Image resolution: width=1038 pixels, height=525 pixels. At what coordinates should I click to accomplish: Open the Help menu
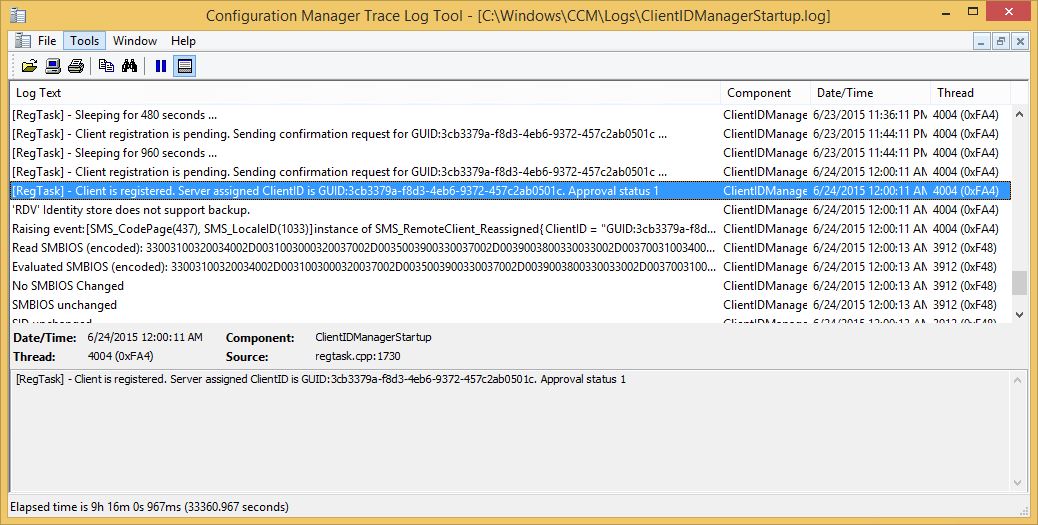pos(183,41)
